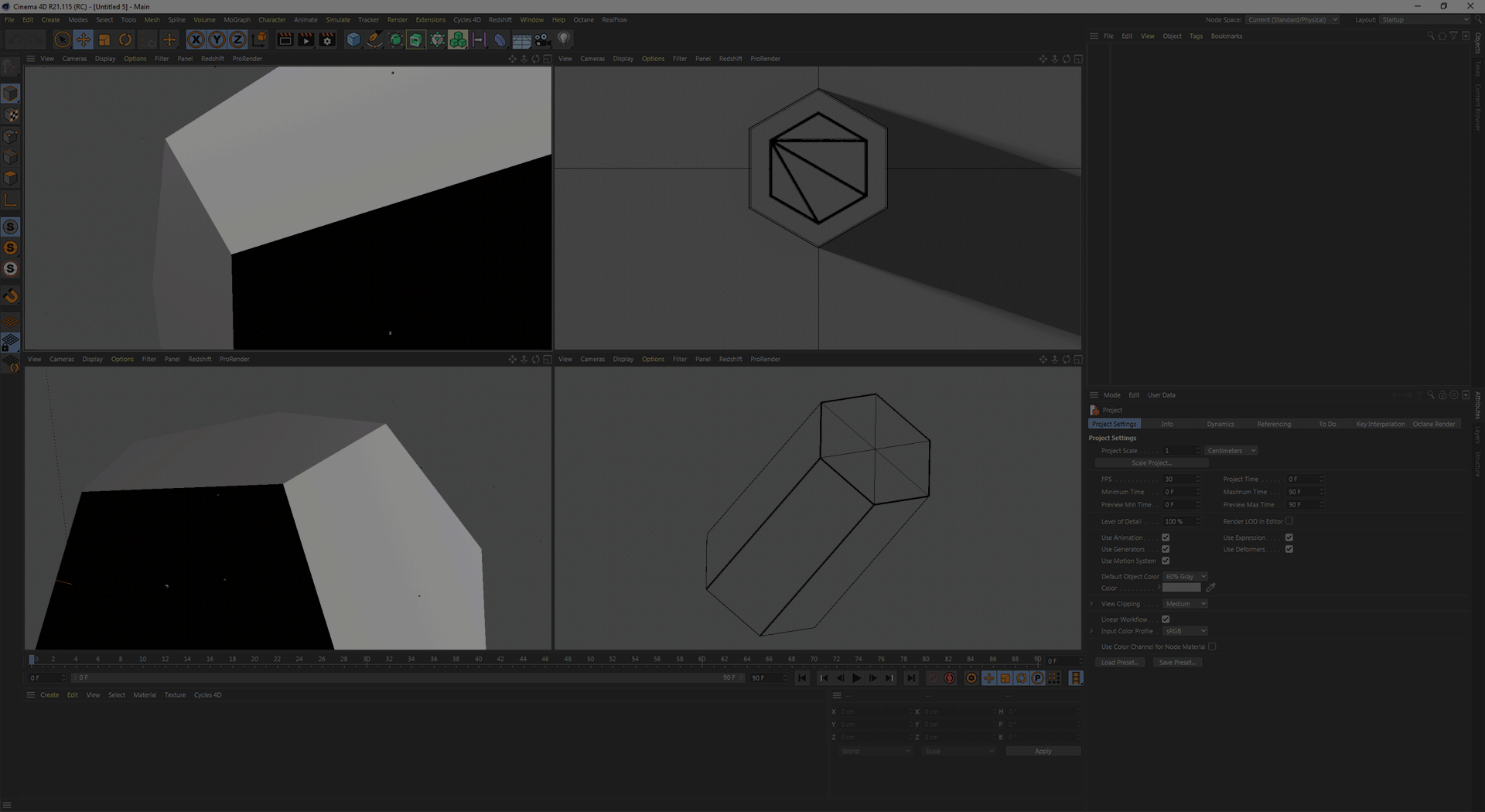Screen dimensions: 1485x812
Task: Open the Centimeters unit dropdown
Action: coord(1231,451)
